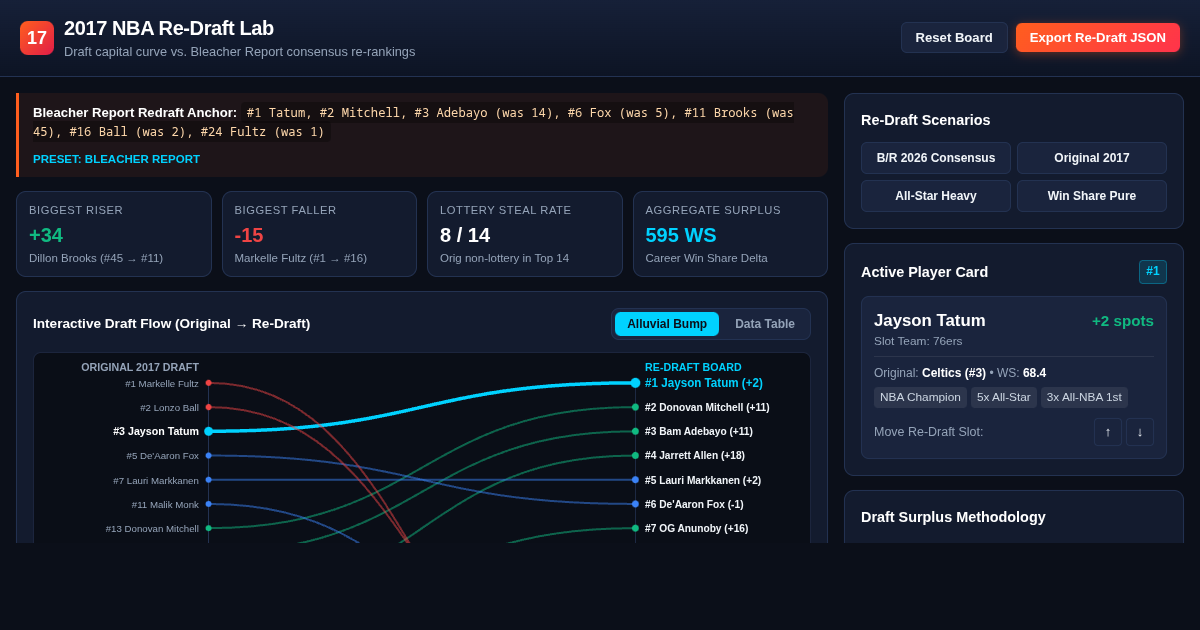The image size is (1200, 630).
Task: Switch to the Alluvial Bump view
Action: 667,324
